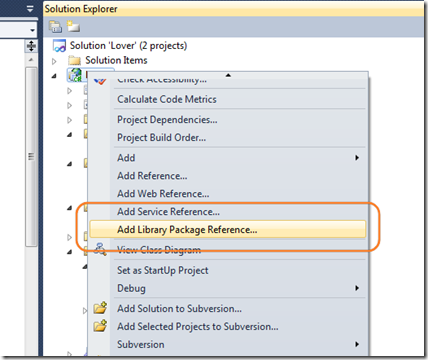Click the Solution Items folder icon
Screen dimensions: 428x360
(x=74, y=60)
